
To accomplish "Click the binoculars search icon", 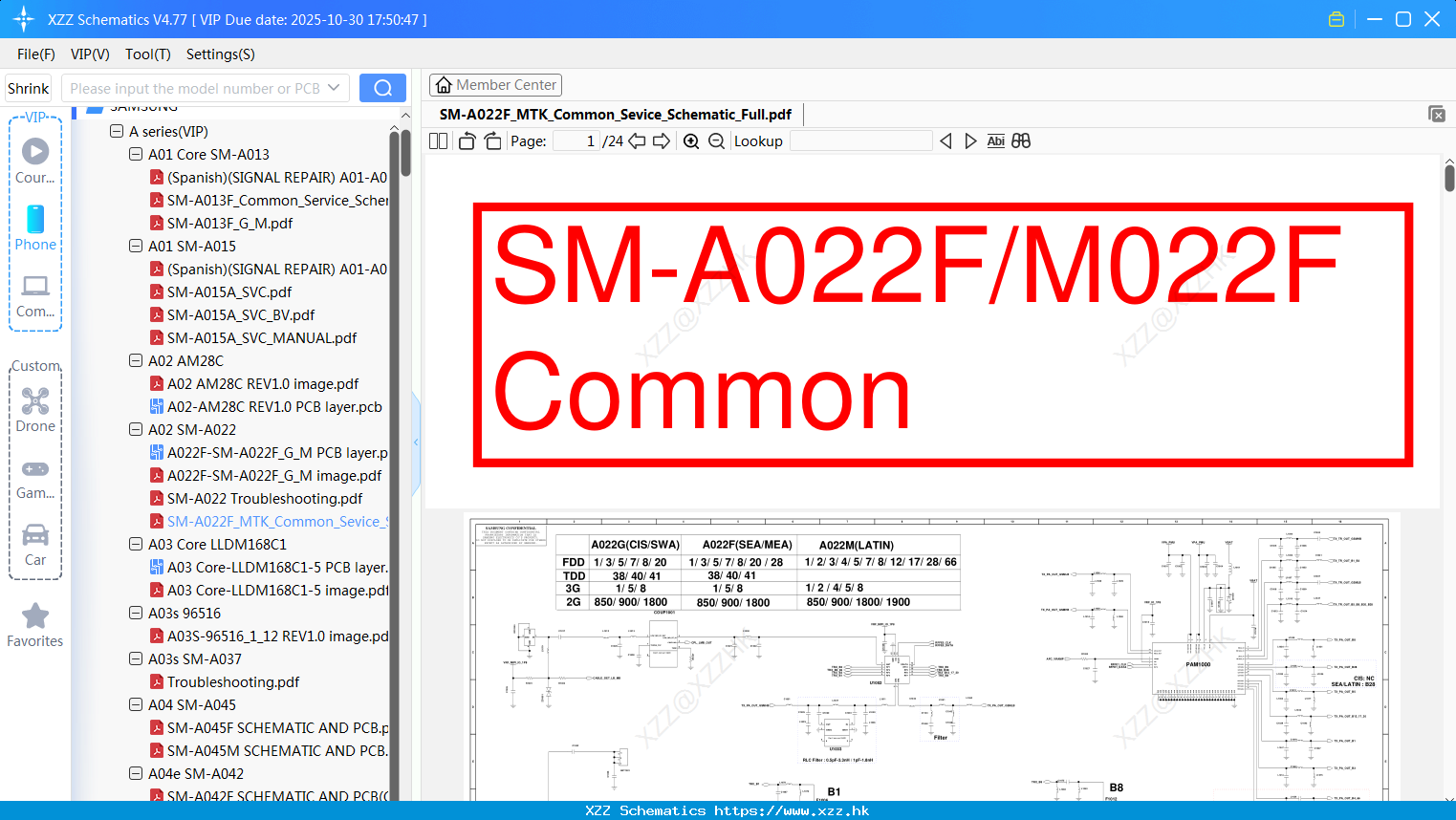I will pyautogui.click(x=1021, y=141).
